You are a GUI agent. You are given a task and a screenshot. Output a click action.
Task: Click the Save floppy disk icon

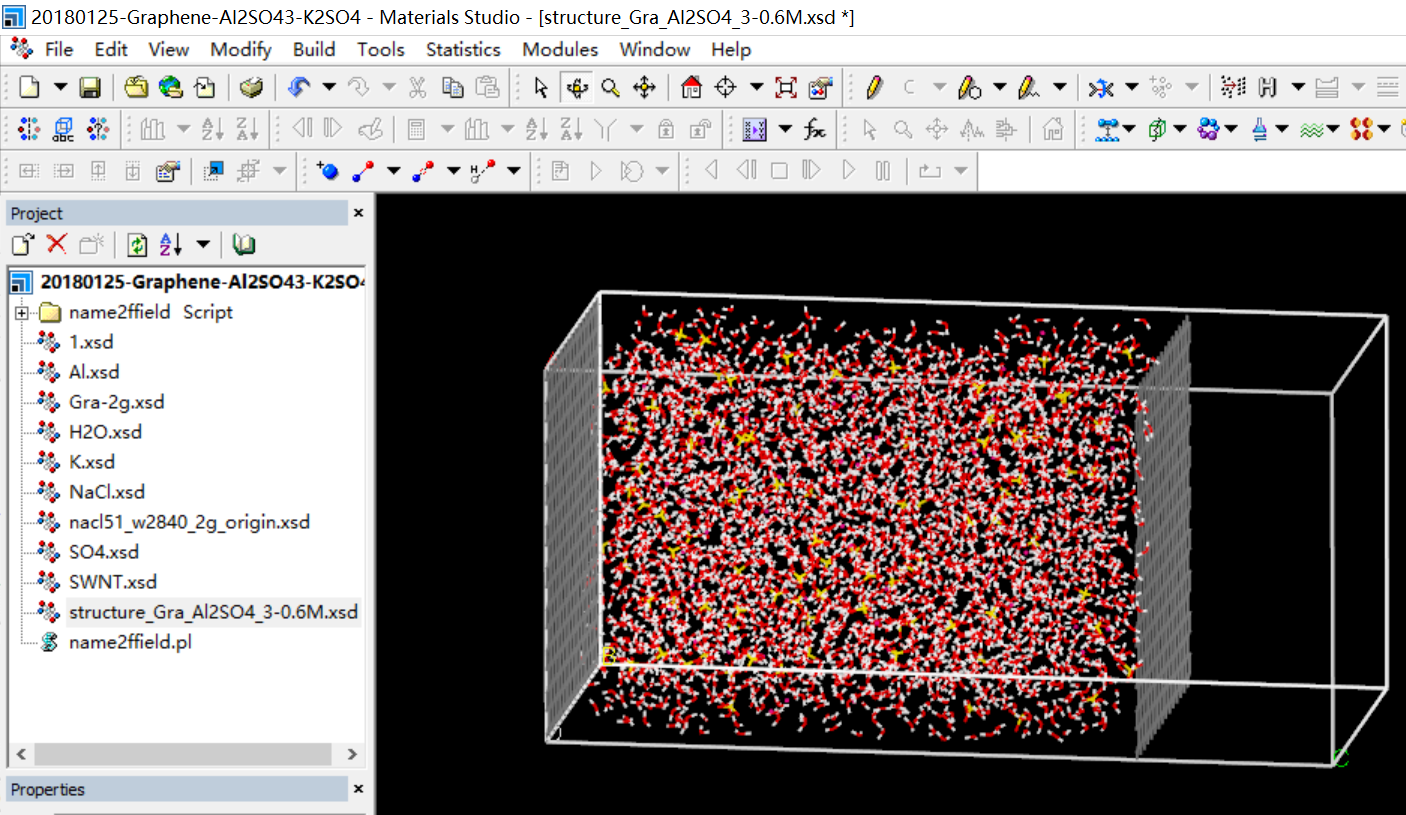tap(90, 88)
